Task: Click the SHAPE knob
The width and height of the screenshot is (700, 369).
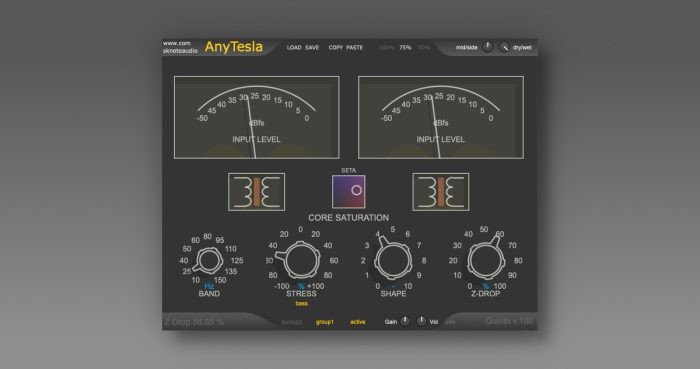Action: 393,261
